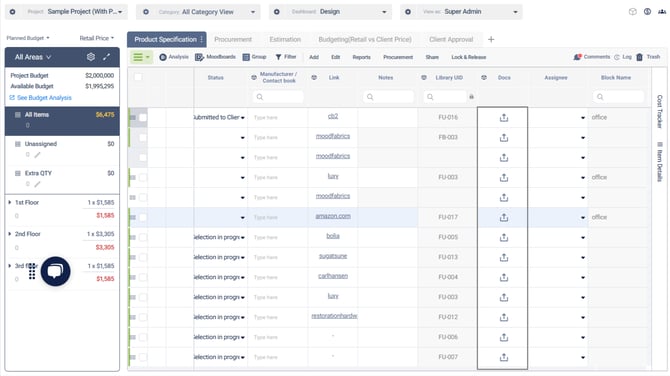Open the Retail Price dropdown
This screenshot has width=670, height=376.
(97, 38)
